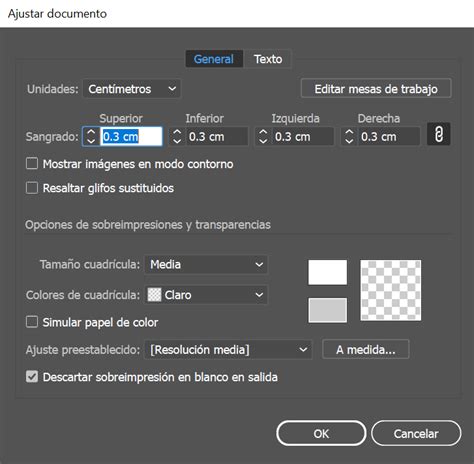The height and width of the screenshot is (464, 474).
Task: Select the General tab
Action: coord(214,59)
